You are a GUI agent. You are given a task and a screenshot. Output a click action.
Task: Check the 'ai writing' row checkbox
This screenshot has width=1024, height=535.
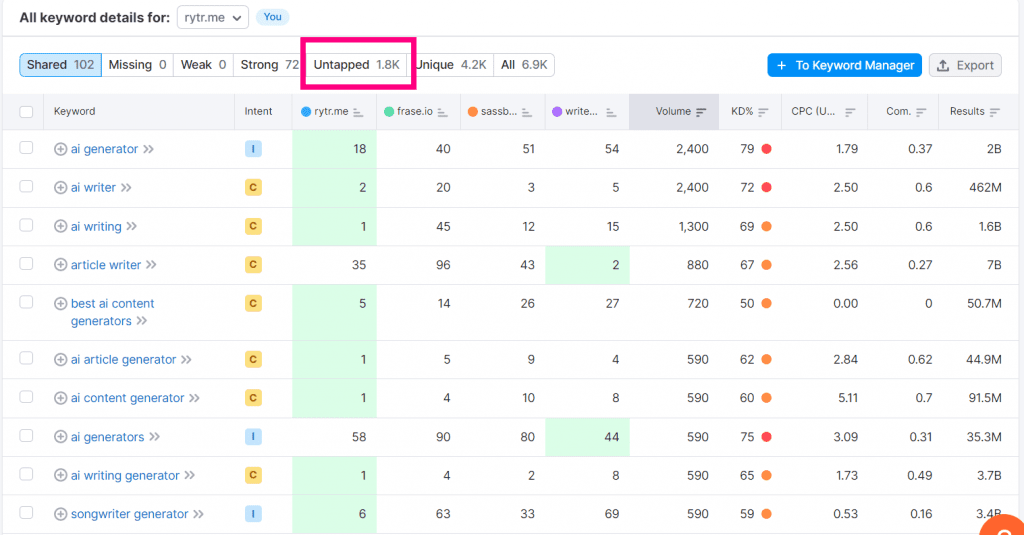click(26, 225)
